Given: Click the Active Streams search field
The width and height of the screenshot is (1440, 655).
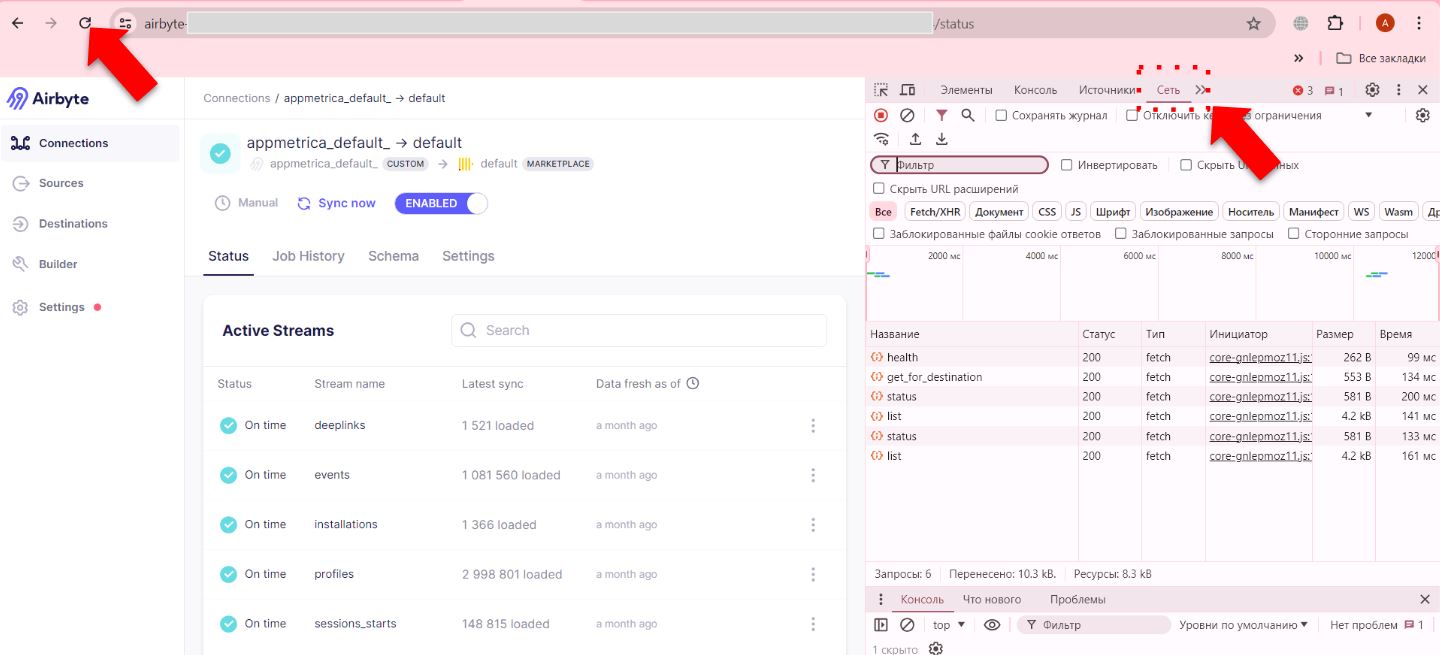Looking at the screenshot, I should [x=639, y=330].
